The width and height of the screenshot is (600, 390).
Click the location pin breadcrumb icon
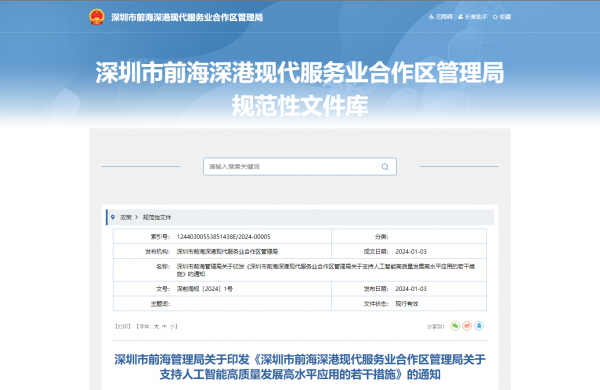click(x=112, y=217)
